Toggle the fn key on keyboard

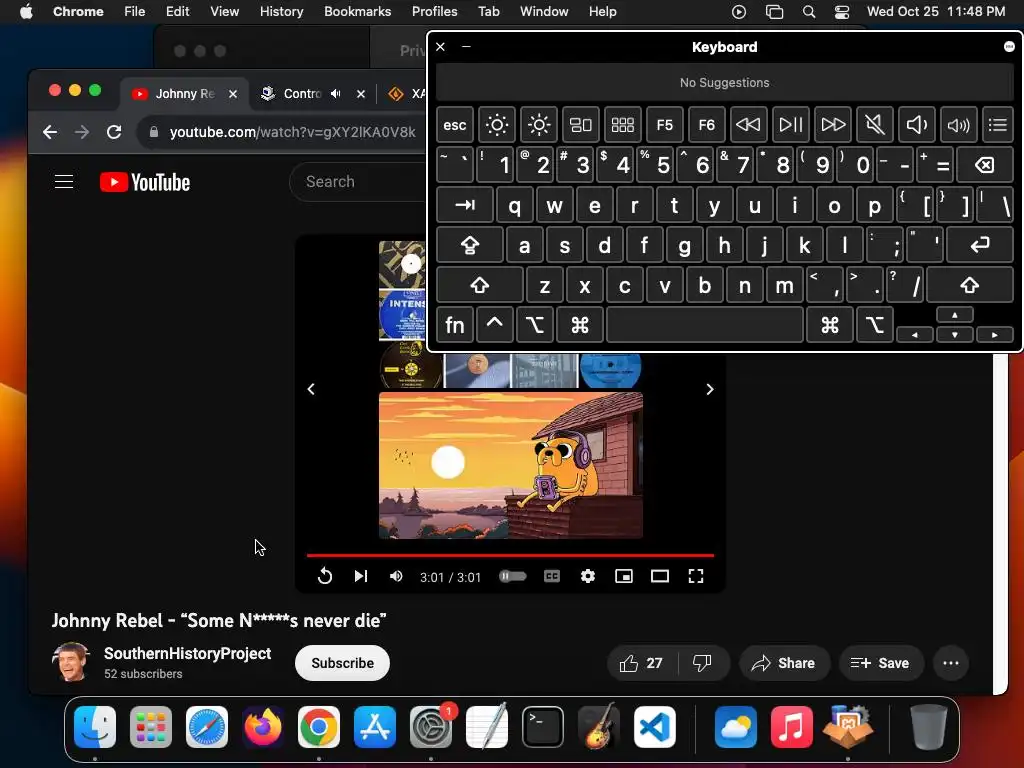pos(455,325)
